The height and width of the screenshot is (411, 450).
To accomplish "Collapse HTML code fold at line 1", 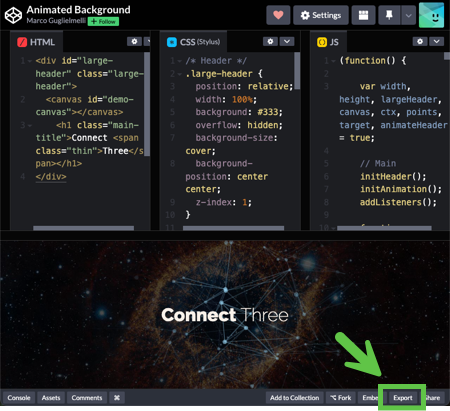I will (x=30, y=61).
